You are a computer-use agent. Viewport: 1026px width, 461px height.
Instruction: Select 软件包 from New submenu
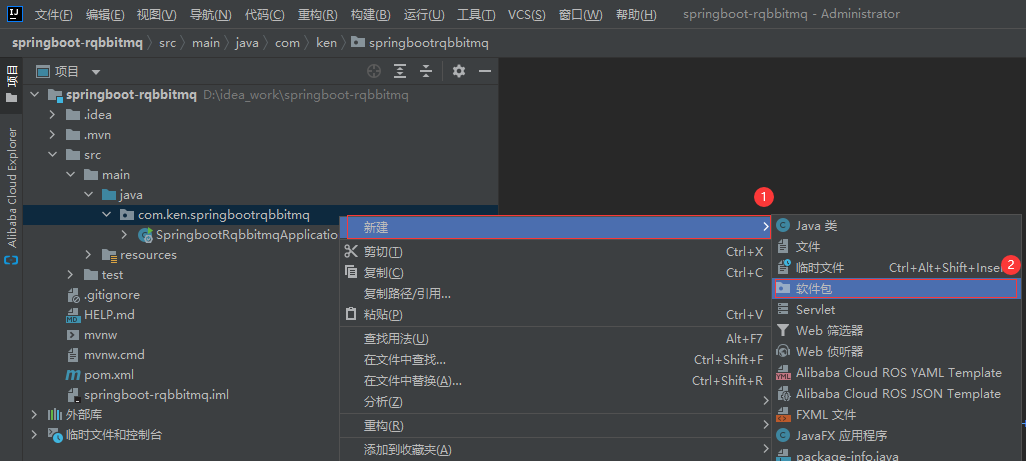point(896,288)
